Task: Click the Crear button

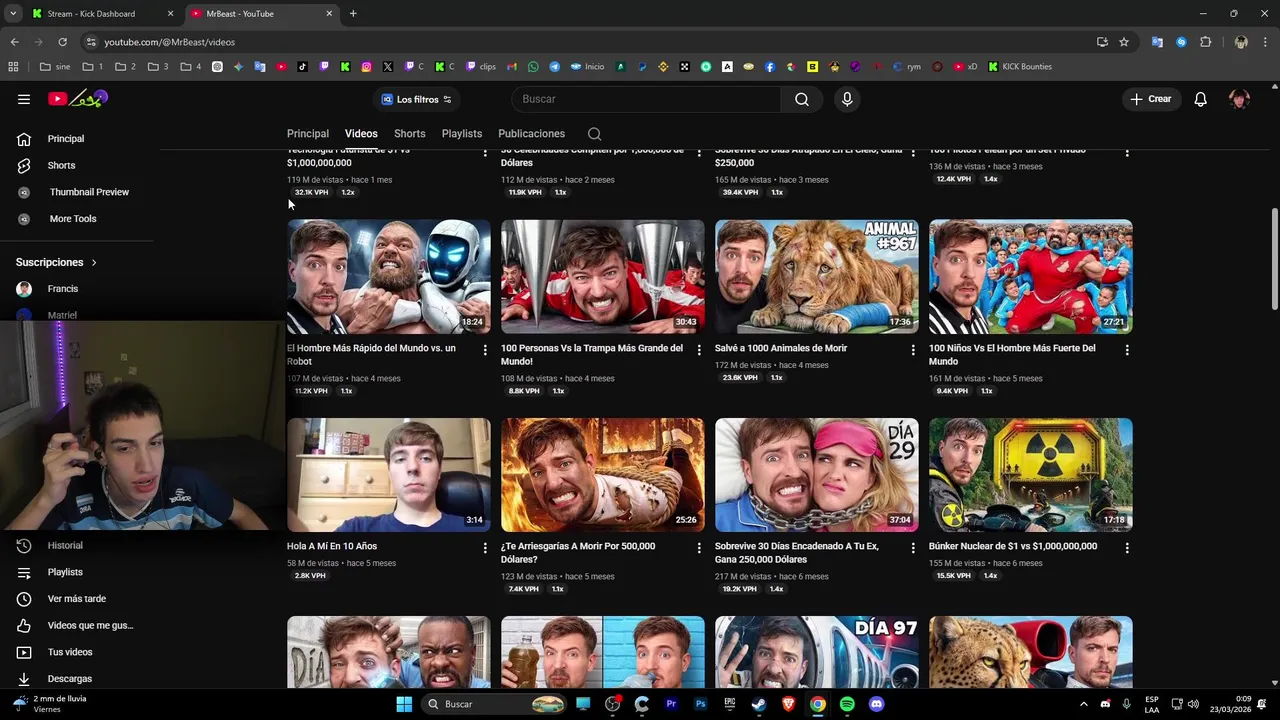Action: (1151, 99)
